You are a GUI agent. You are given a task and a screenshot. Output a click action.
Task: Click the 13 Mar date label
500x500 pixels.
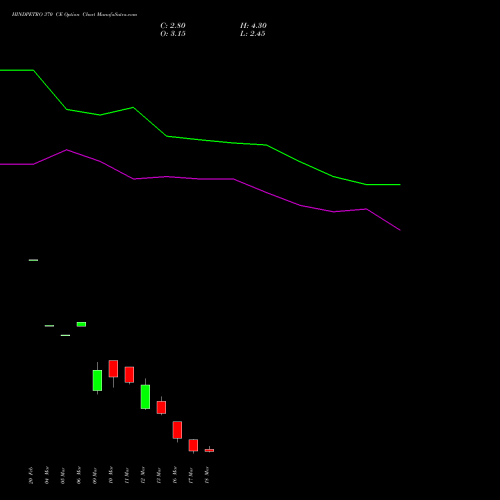159,475
